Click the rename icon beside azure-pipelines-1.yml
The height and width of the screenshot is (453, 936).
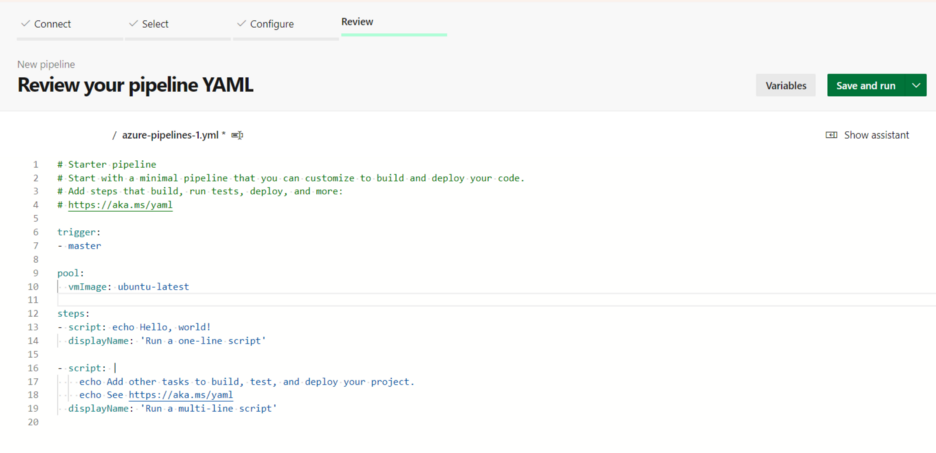coord(238,135)
